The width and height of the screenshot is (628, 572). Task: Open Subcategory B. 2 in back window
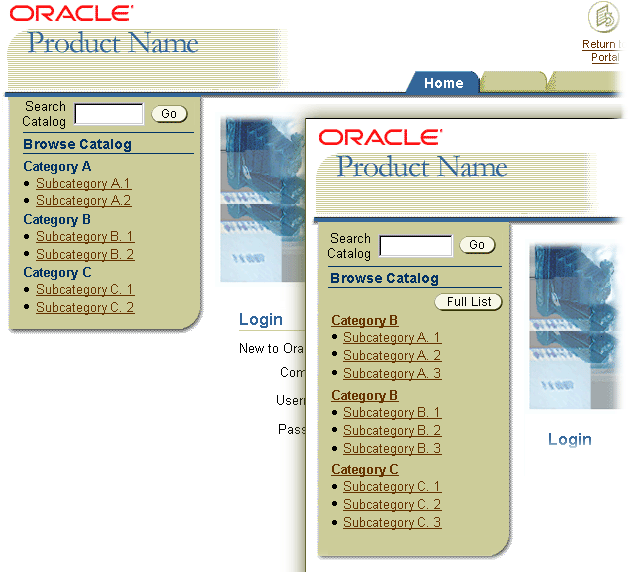[x=85, y=254]
